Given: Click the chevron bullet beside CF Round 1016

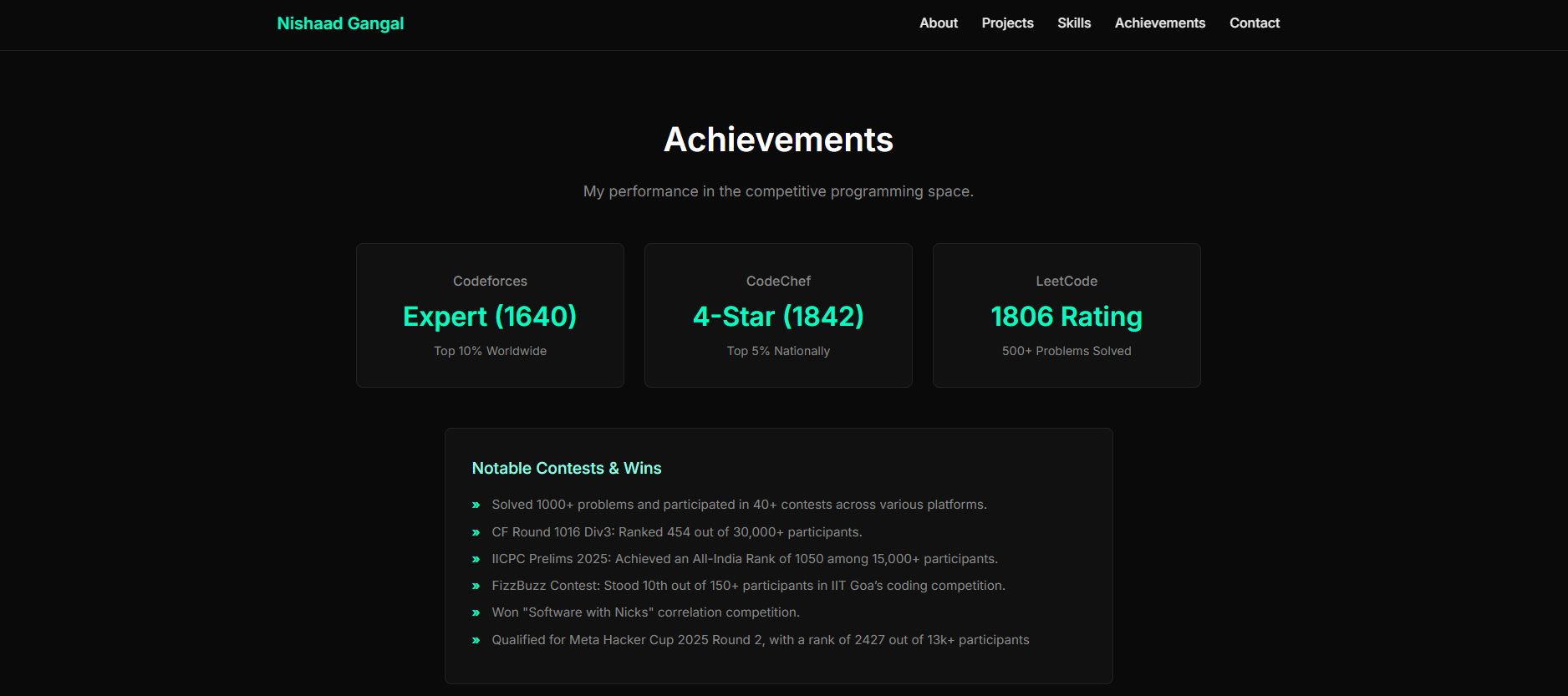Looking at the screenshot, I should pos(476,533).
